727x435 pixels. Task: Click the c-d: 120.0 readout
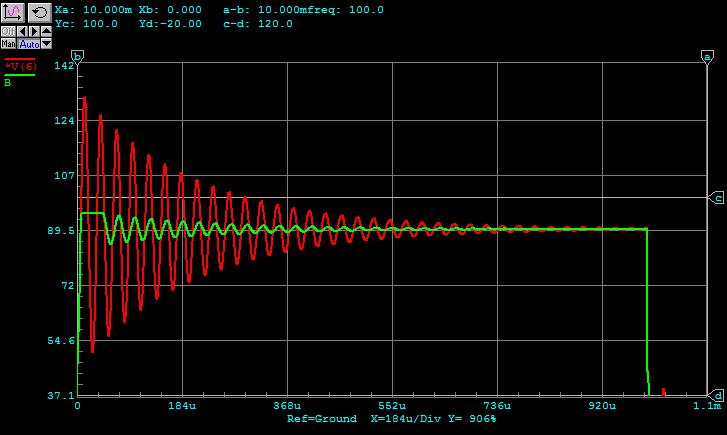[x=258, y=24]
